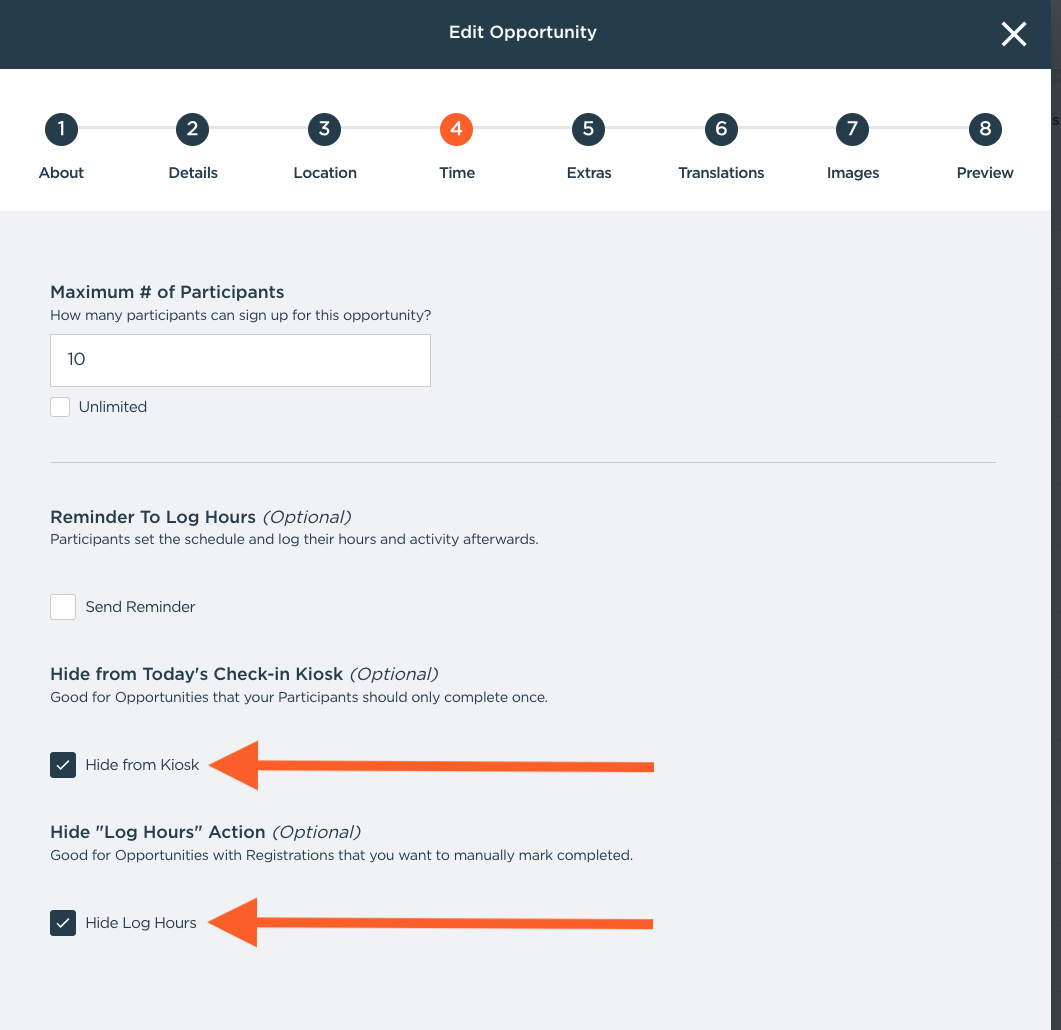
Task: Click step 5 circle icon
Action: [x=588, y=129]
